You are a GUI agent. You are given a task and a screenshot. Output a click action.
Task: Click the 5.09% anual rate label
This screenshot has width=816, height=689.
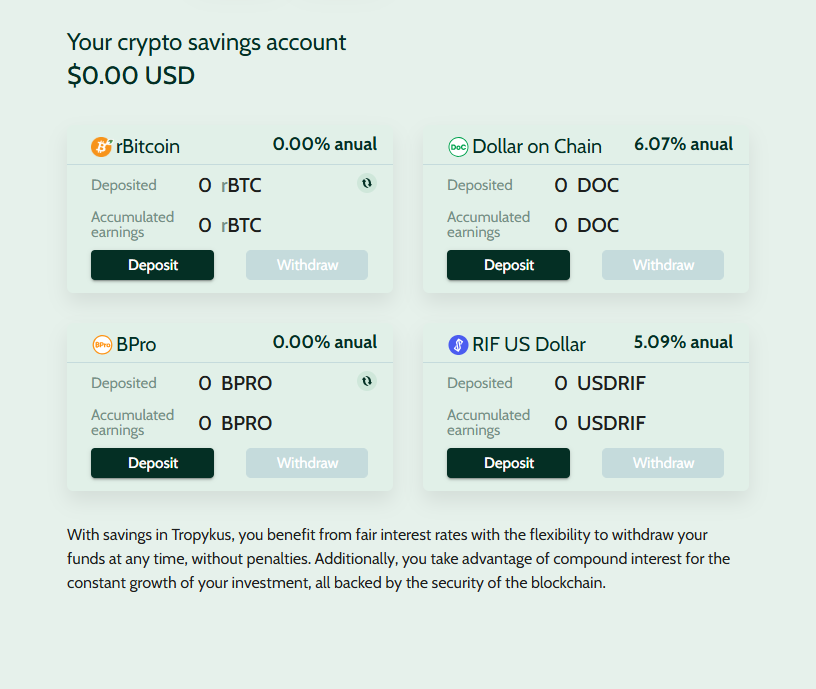pyautogui.click(x=683, y=342)
